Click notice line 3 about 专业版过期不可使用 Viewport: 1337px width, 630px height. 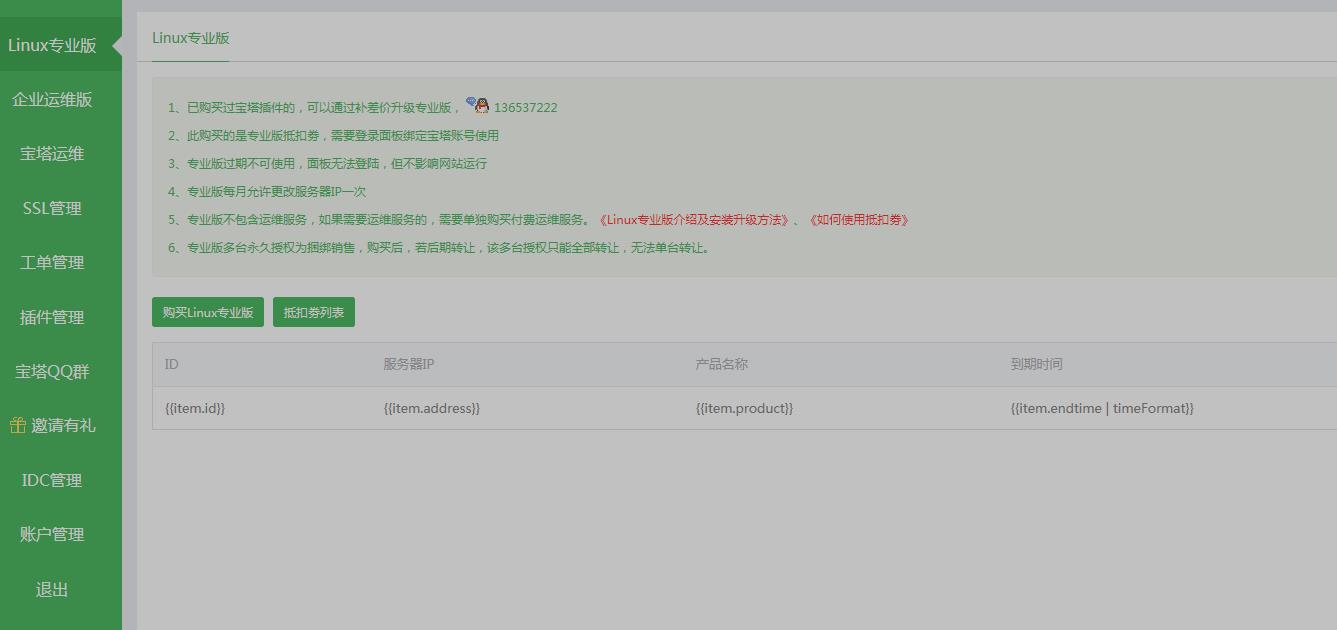(328, 163)
